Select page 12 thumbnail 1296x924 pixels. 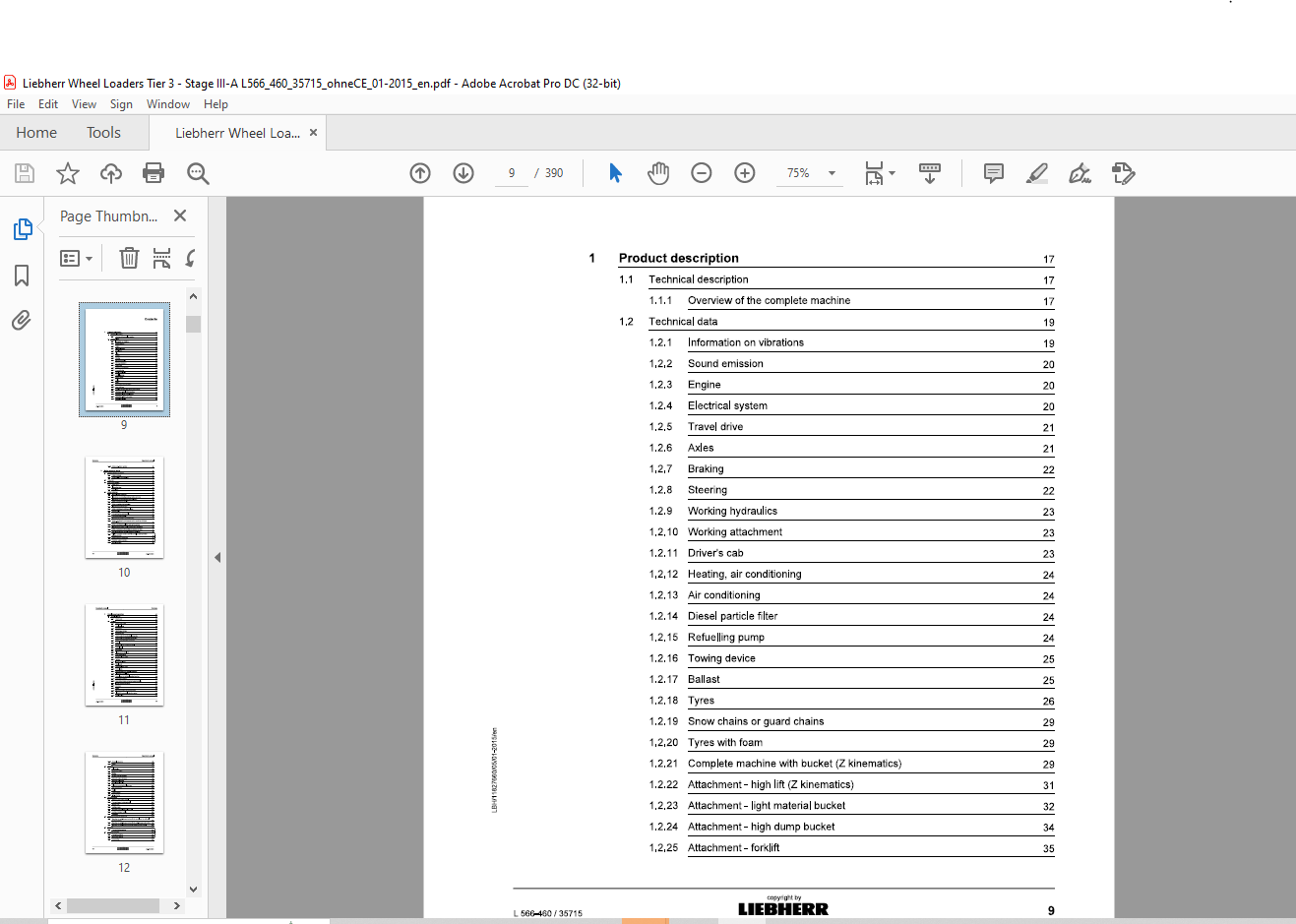click(x=124, y=803)
